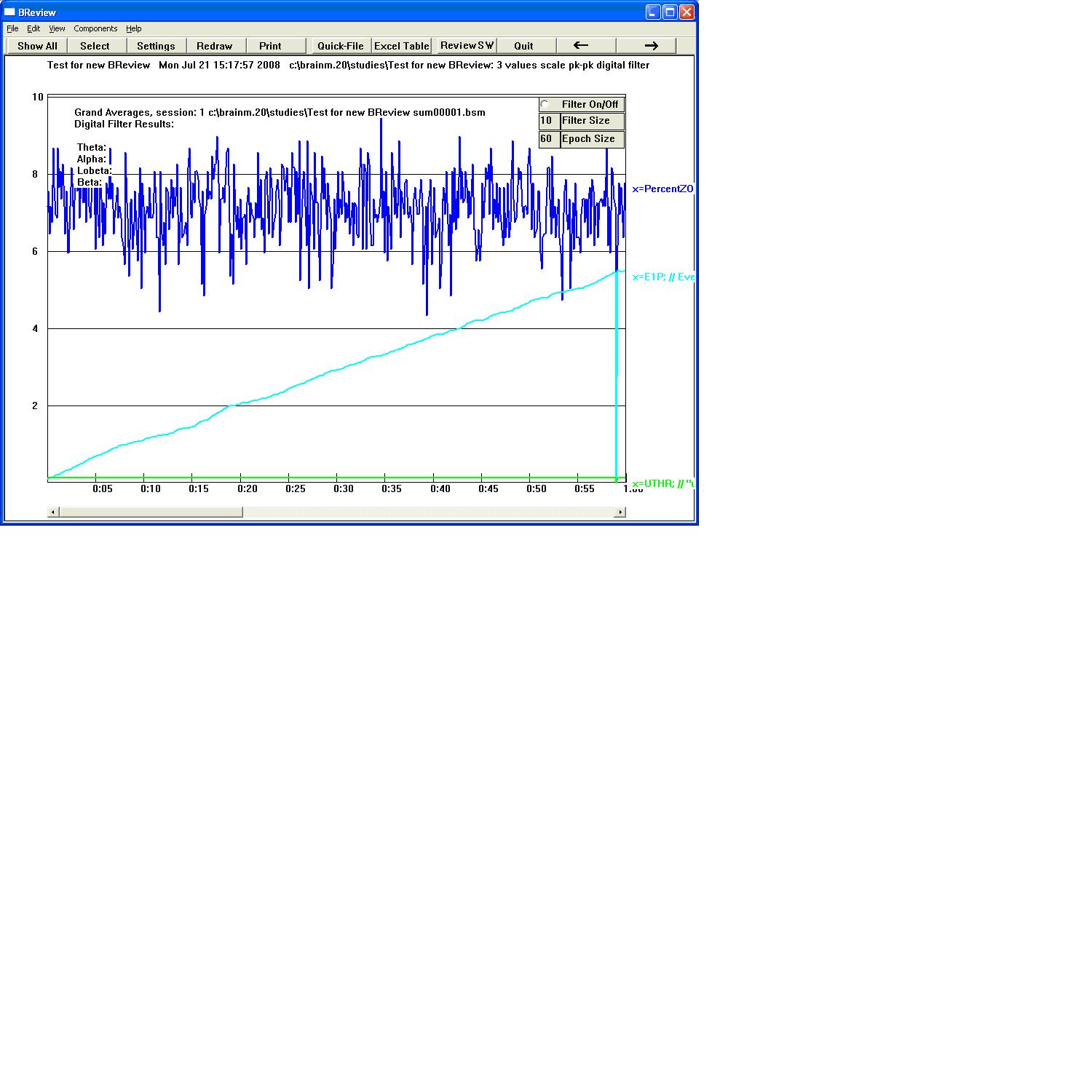The height and width of the screenshot is (1092, 1092).
Task: Click the Grand Averages session text
Action: (280, 112)
